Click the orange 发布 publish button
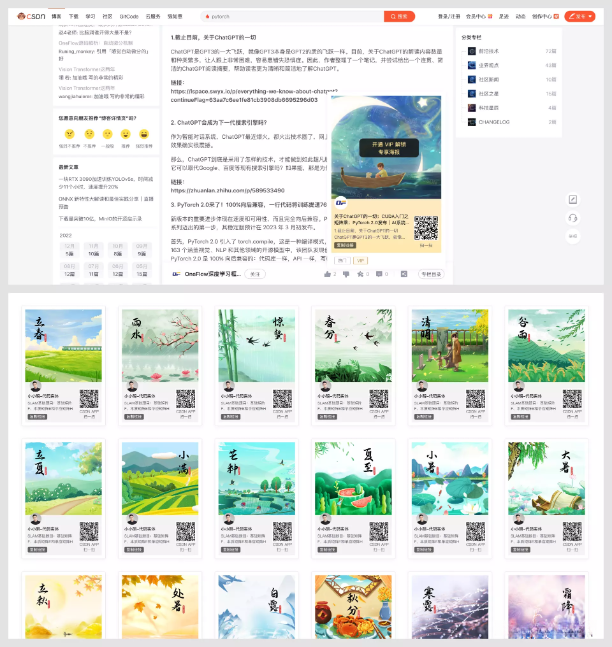Viewport: 612px width, 647px height. [x=579, y=17]
